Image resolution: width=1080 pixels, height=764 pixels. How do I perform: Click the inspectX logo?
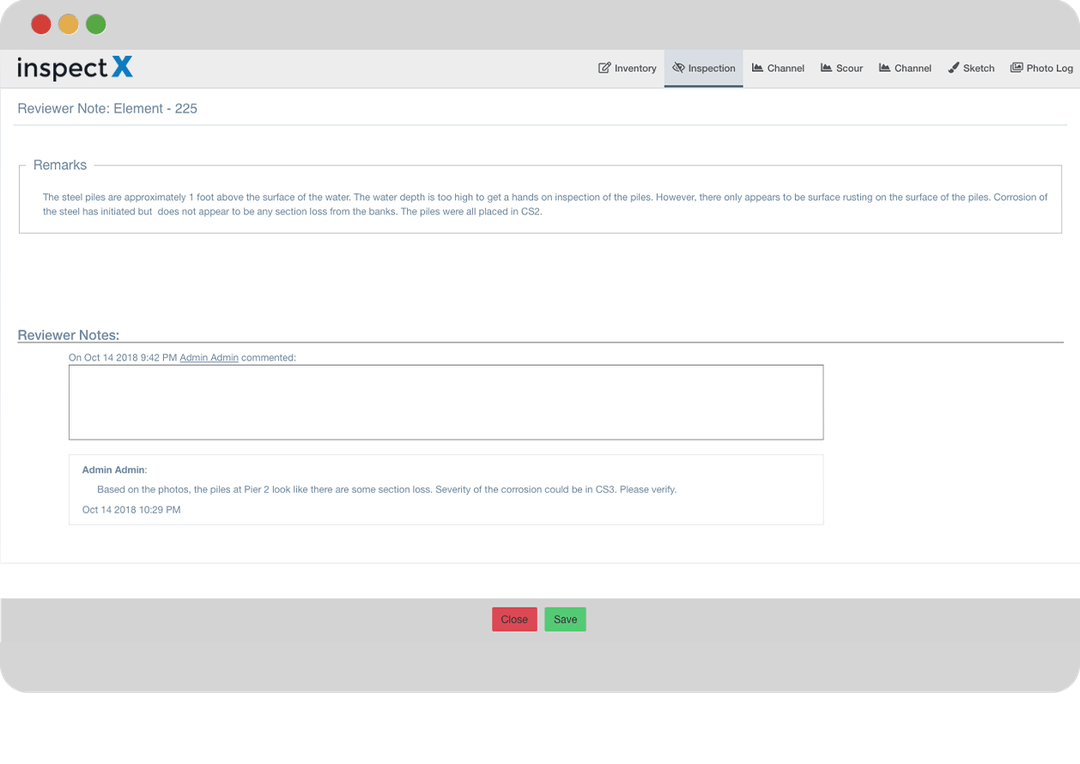coord(74,67)
